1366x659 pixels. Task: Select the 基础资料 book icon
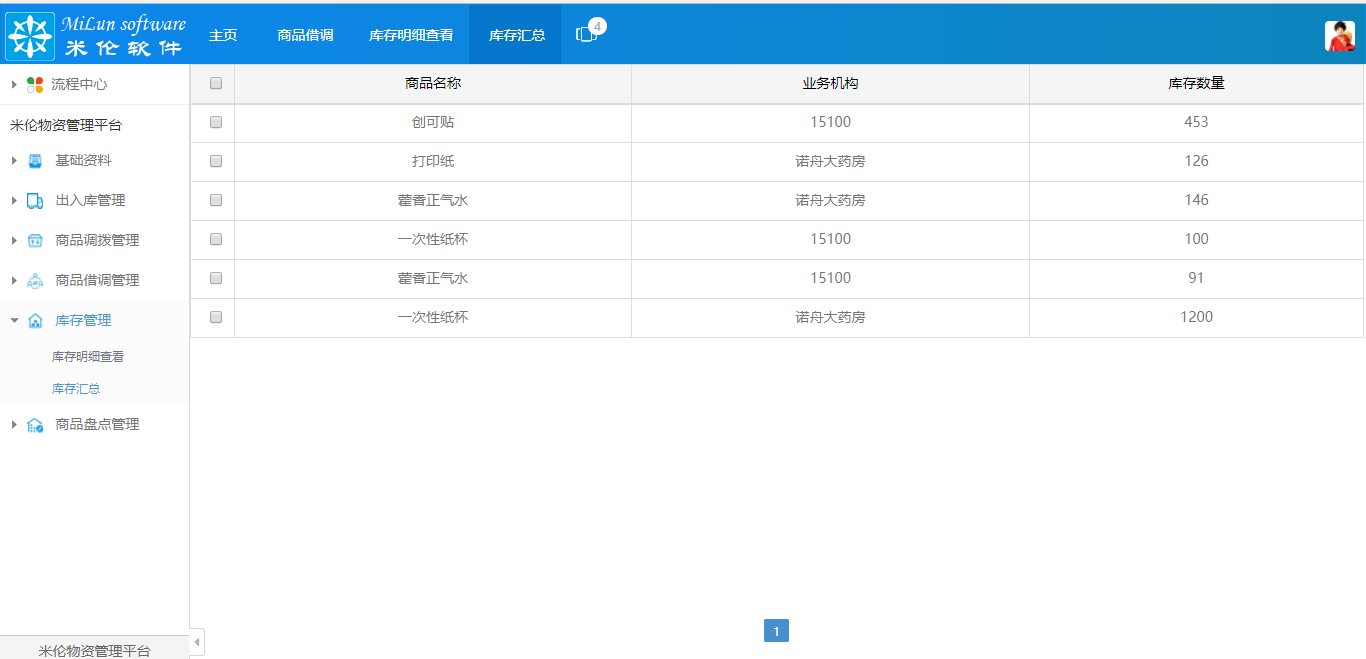pyautogui.click(x=34, y=160)
